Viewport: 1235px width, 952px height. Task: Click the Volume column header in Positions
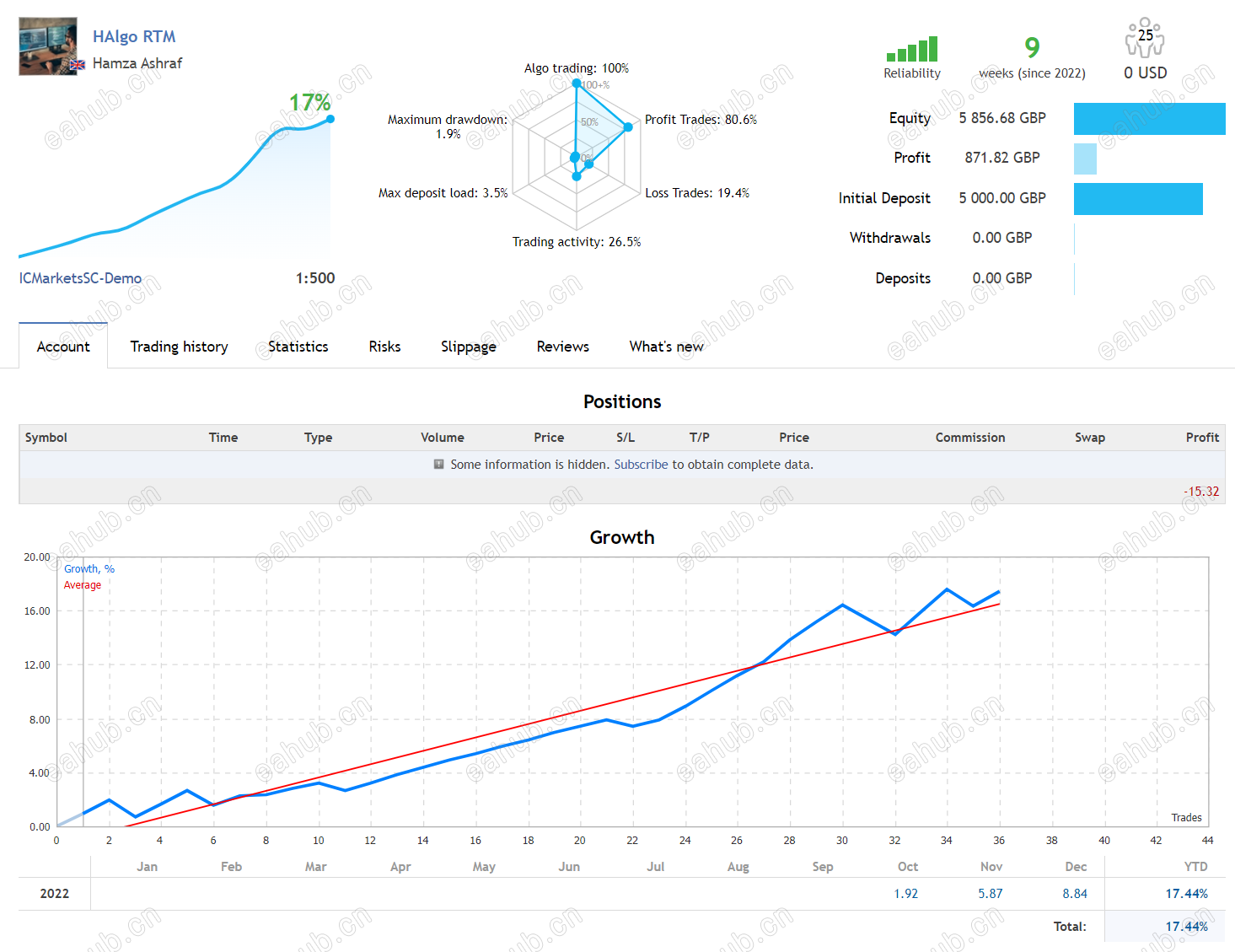coord(443,438)
